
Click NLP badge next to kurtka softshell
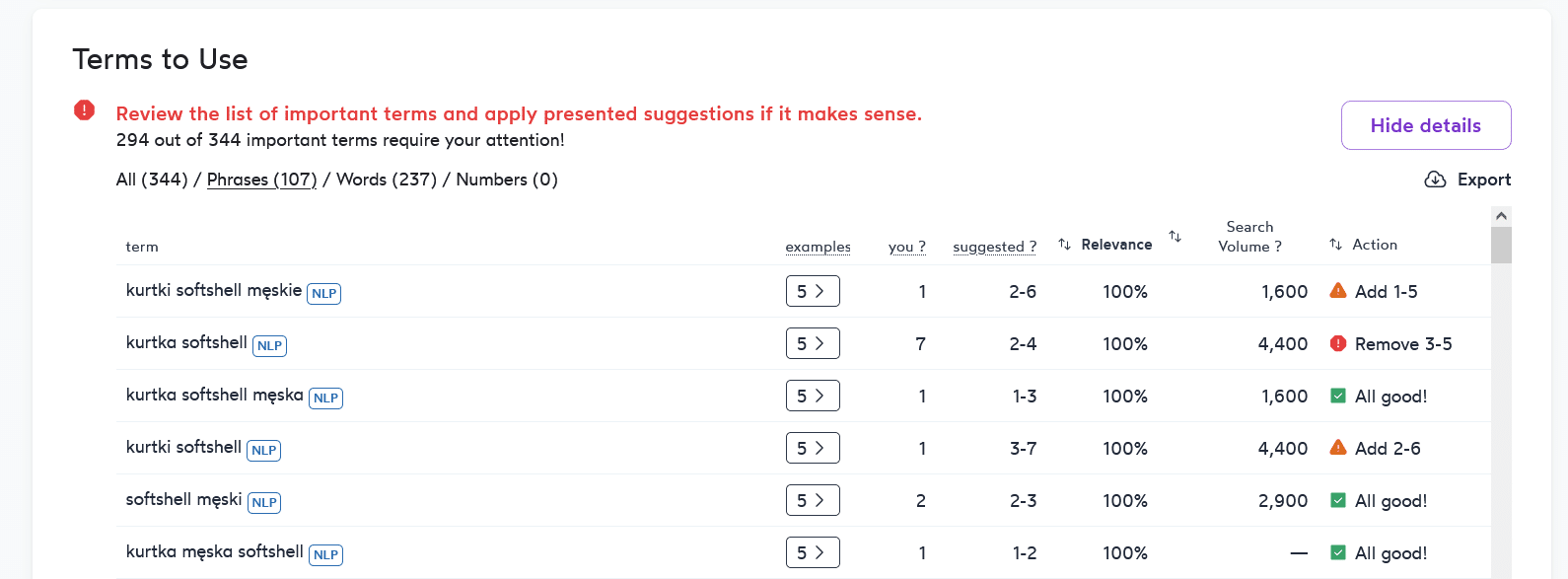[x=269, y=346]
